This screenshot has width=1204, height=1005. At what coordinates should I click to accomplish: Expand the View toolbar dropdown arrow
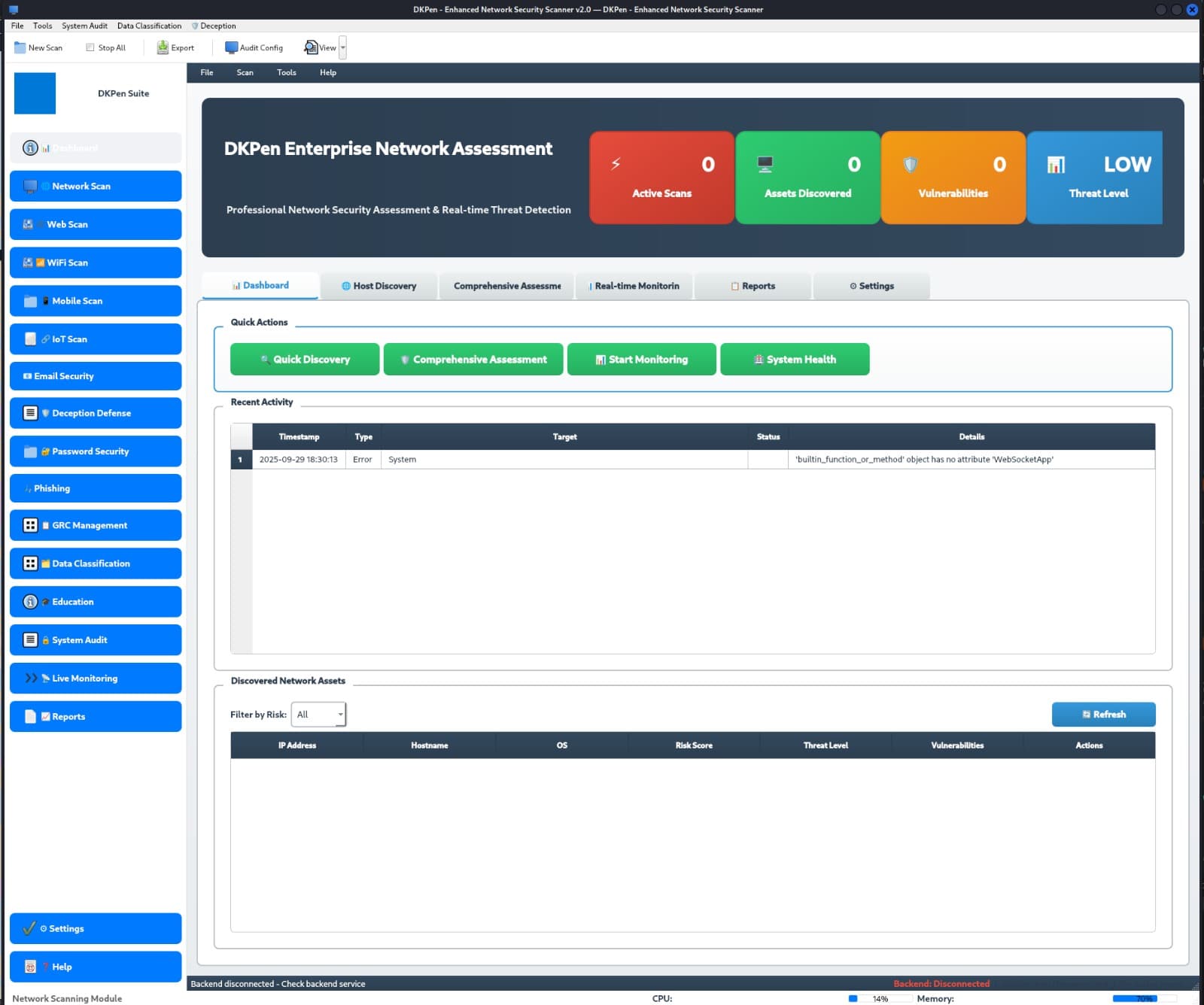point(342,47)
